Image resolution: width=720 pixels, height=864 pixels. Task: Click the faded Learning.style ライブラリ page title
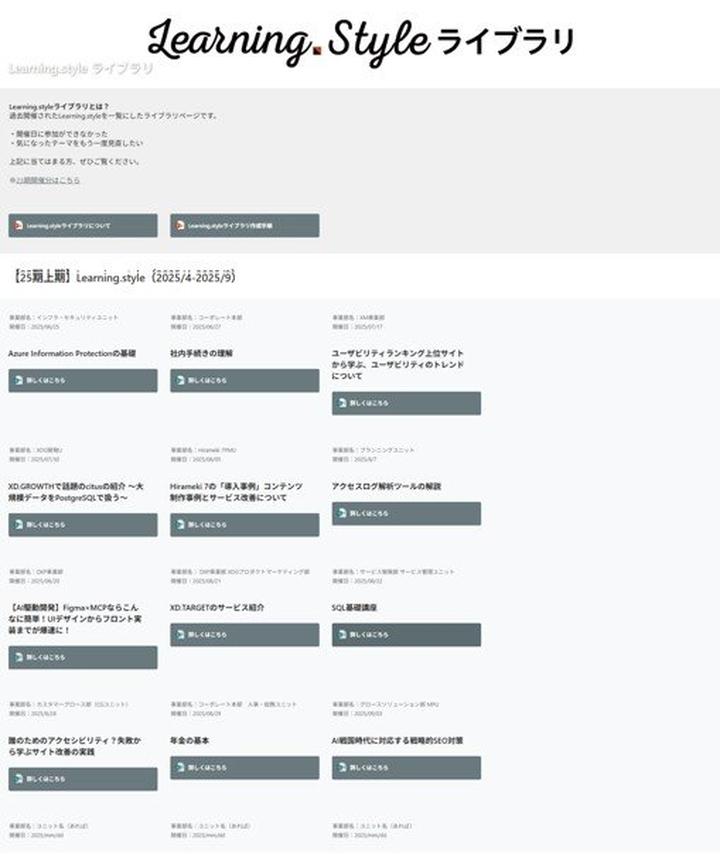pos(81,69)
